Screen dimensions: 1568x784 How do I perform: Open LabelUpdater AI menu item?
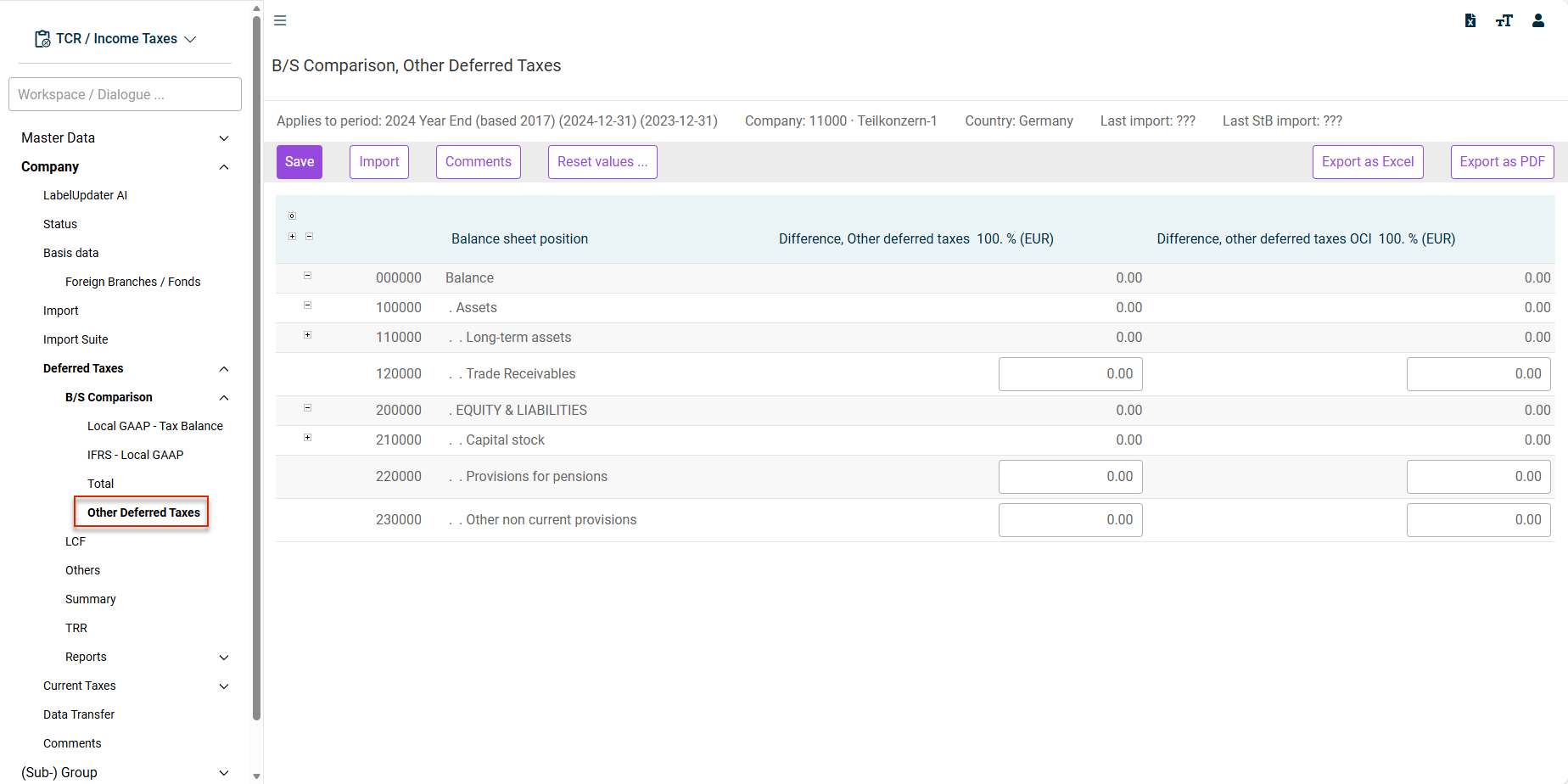85,195
